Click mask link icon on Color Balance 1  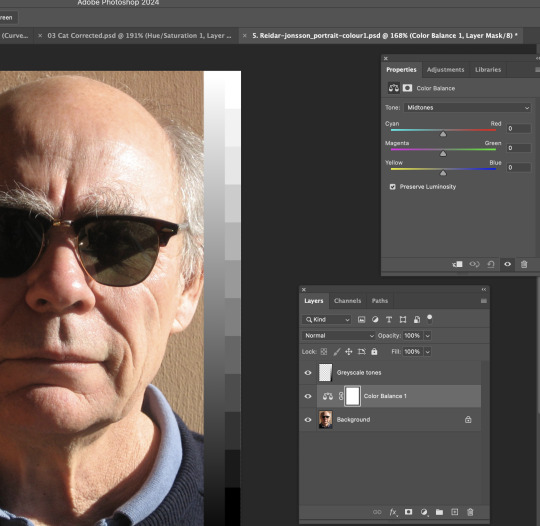pyautogui.click(x=341, y=396)
